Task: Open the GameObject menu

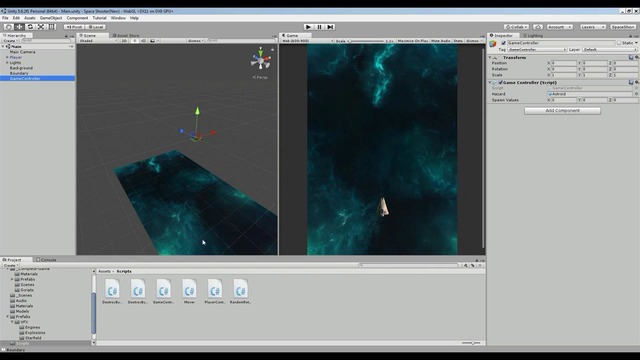Action: pyautogui.click(x=51, y=18)
